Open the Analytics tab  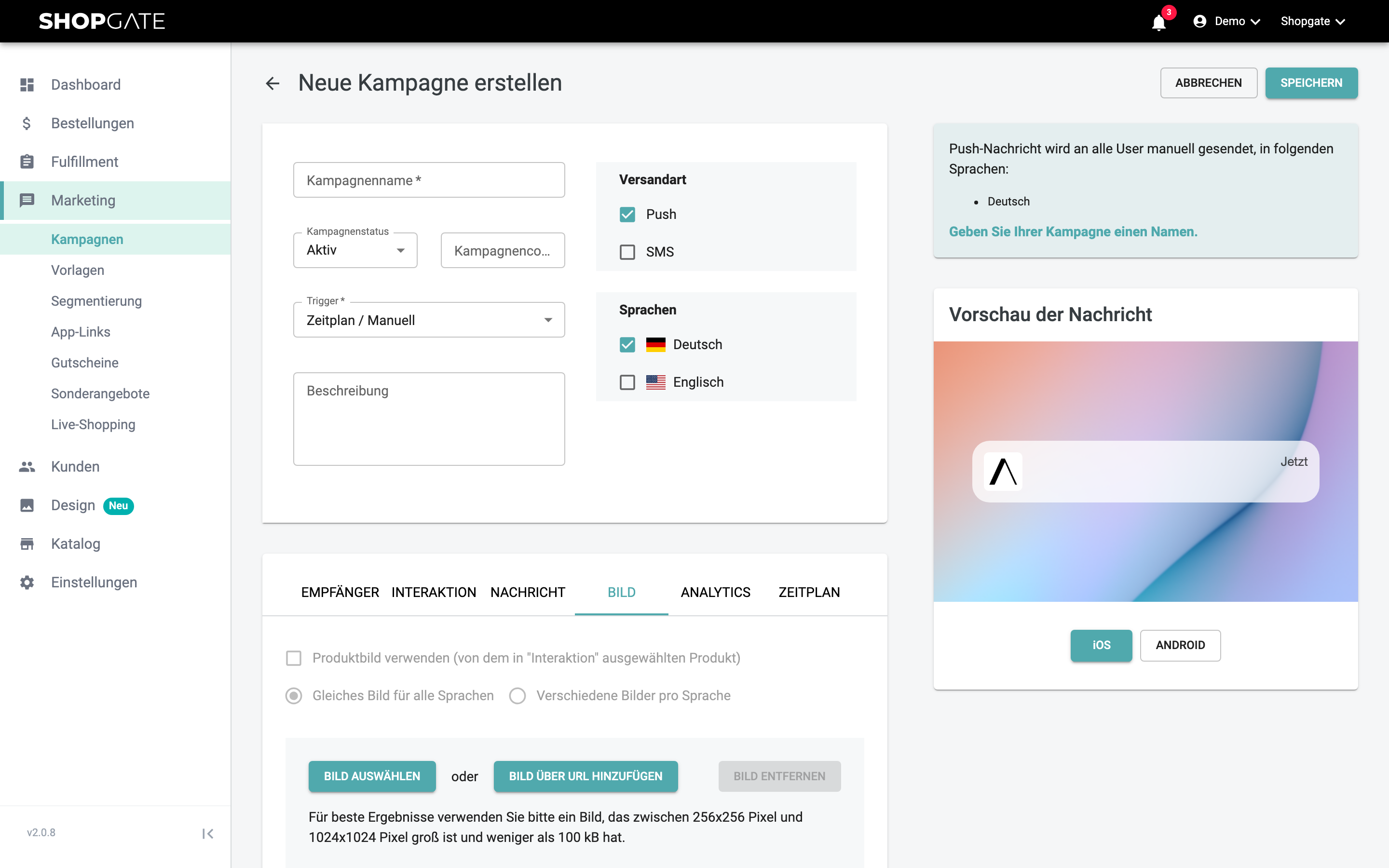point(715,593)
